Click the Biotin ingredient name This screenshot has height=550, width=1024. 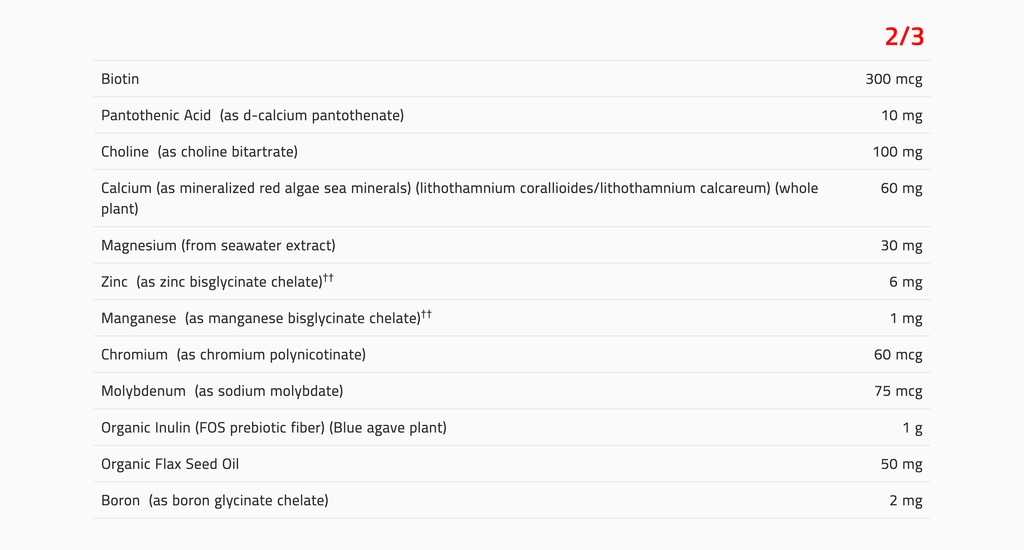pos(120,79)
